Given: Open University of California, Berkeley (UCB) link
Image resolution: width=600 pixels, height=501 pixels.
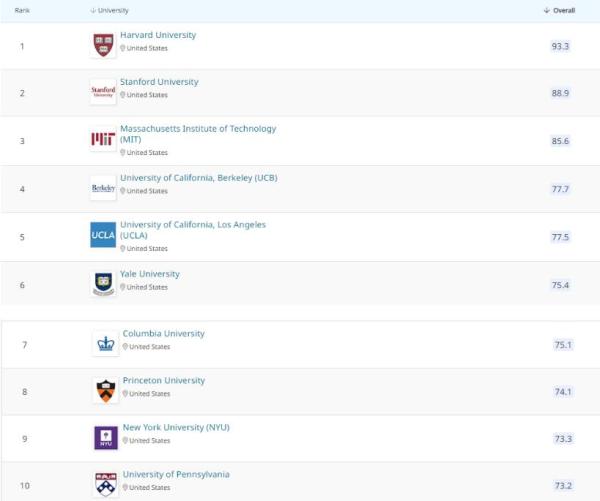Looking at the screenshot, I should 199,178.
